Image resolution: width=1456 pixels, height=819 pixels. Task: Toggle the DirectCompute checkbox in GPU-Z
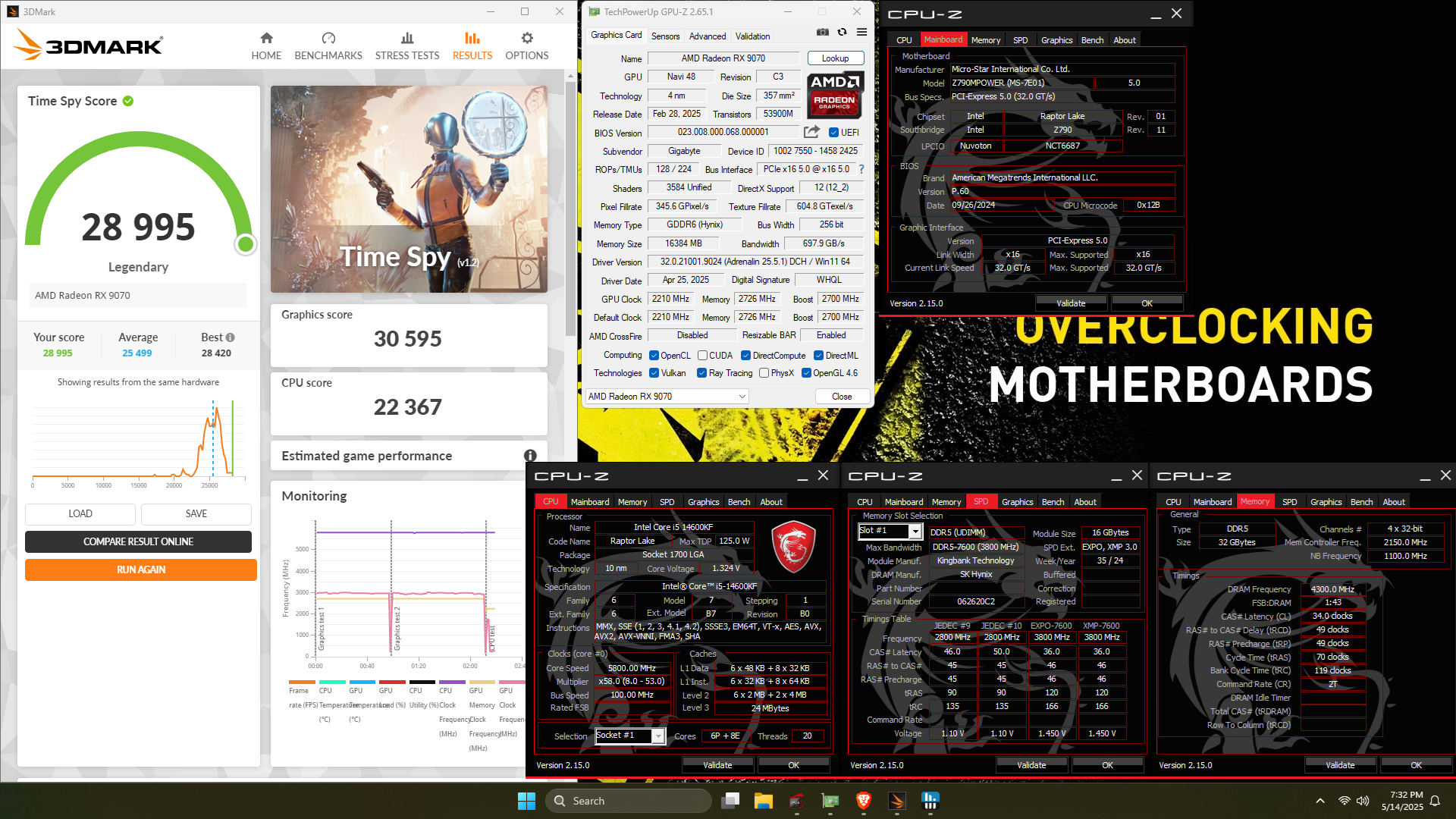(745, 356)
